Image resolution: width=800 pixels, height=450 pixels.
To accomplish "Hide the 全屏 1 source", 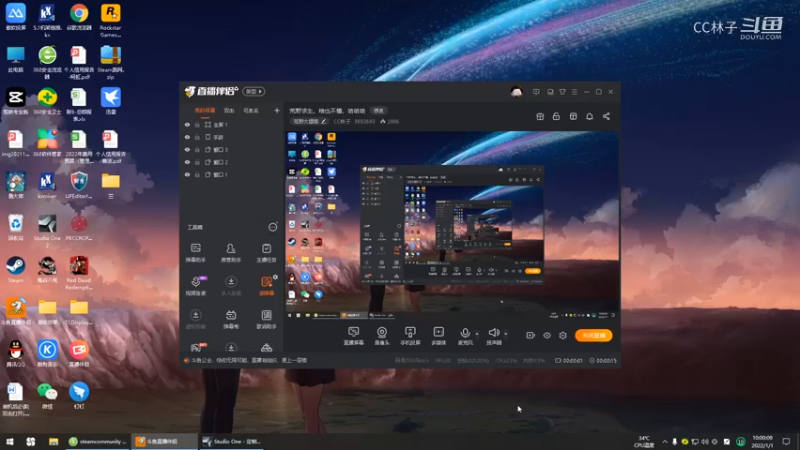I will tap(187, 124).
